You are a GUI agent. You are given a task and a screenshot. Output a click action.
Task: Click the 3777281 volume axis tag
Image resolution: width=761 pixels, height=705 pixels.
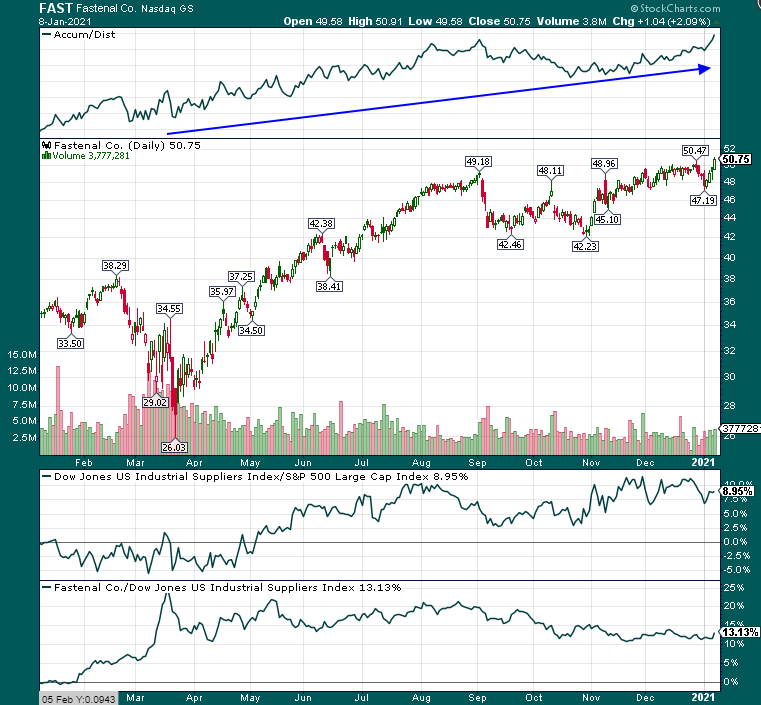click(741, 428)
